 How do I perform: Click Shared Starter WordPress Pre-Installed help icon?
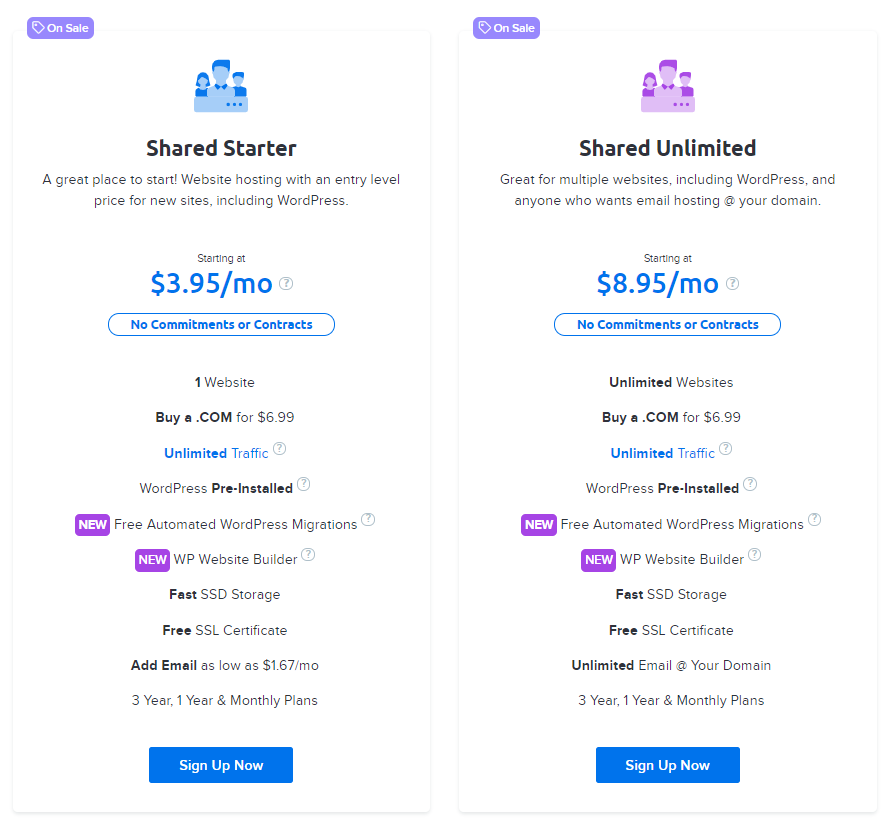pos(304,484)
